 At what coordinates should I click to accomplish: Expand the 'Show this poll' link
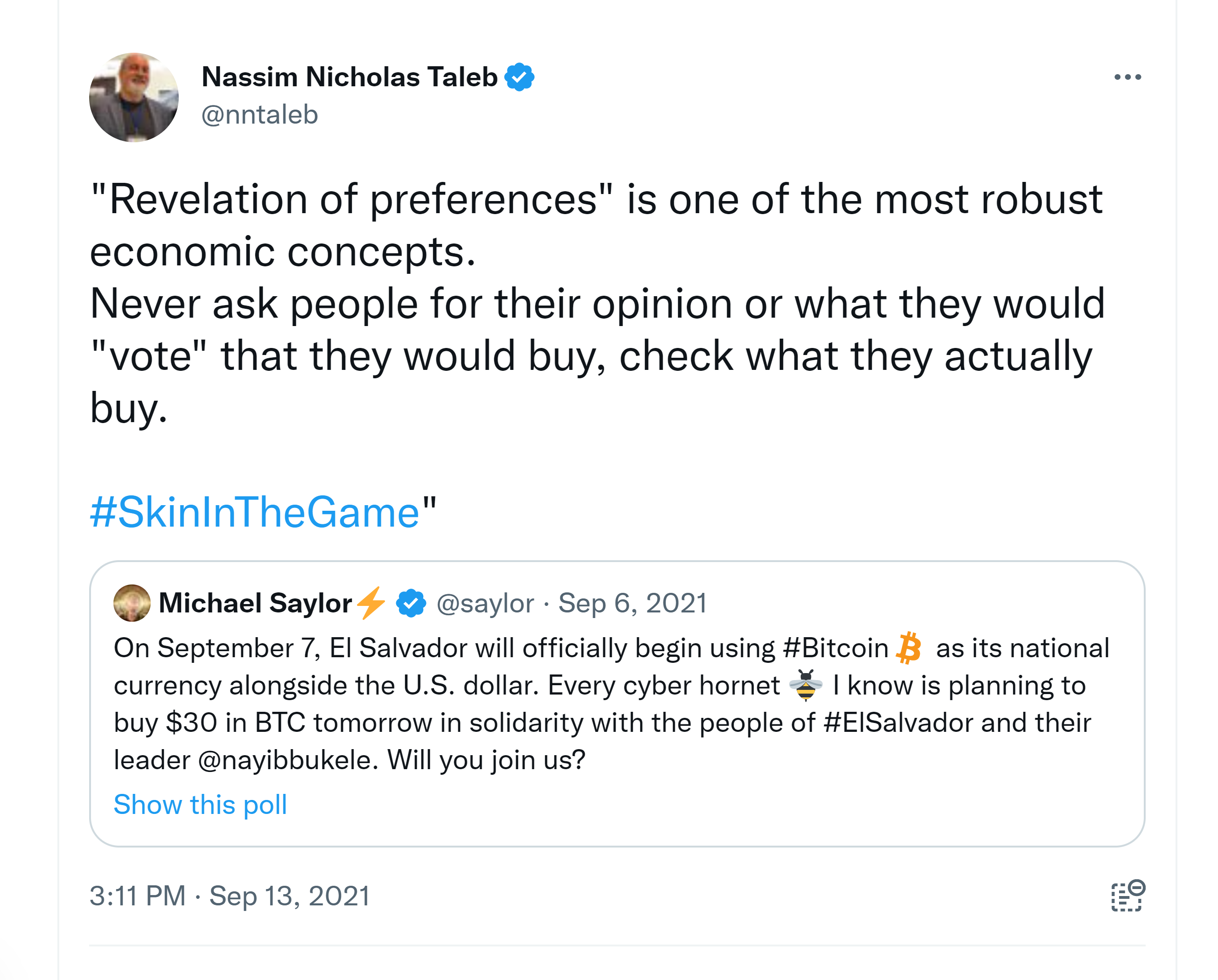200,804
